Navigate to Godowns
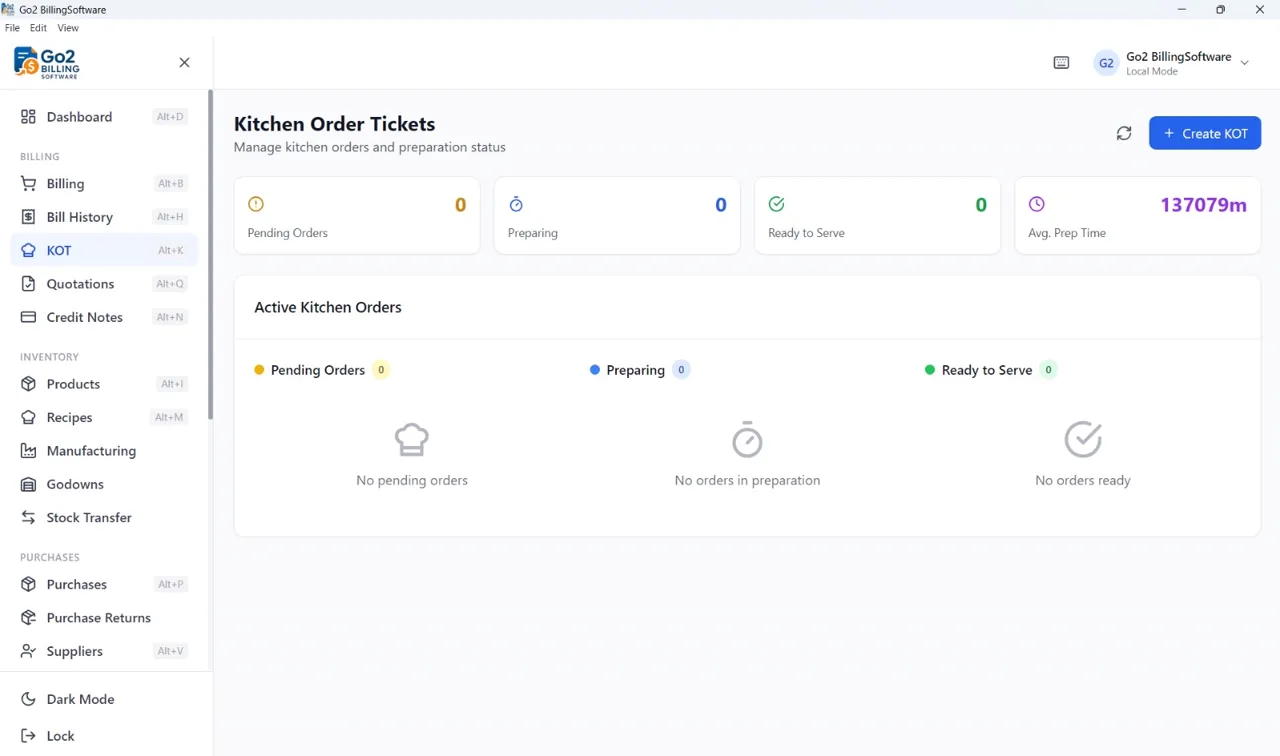Screen dimensions: 1280x756 [x=104, y=484]
